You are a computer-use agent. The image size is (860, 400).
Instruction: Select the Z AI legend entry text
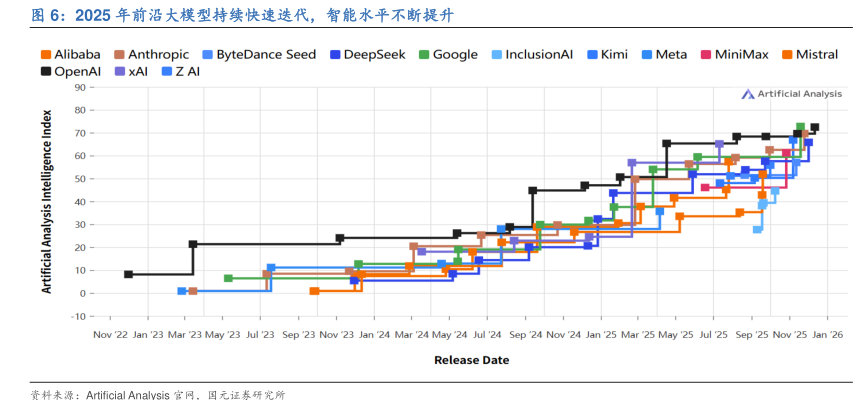click(187, 72)
